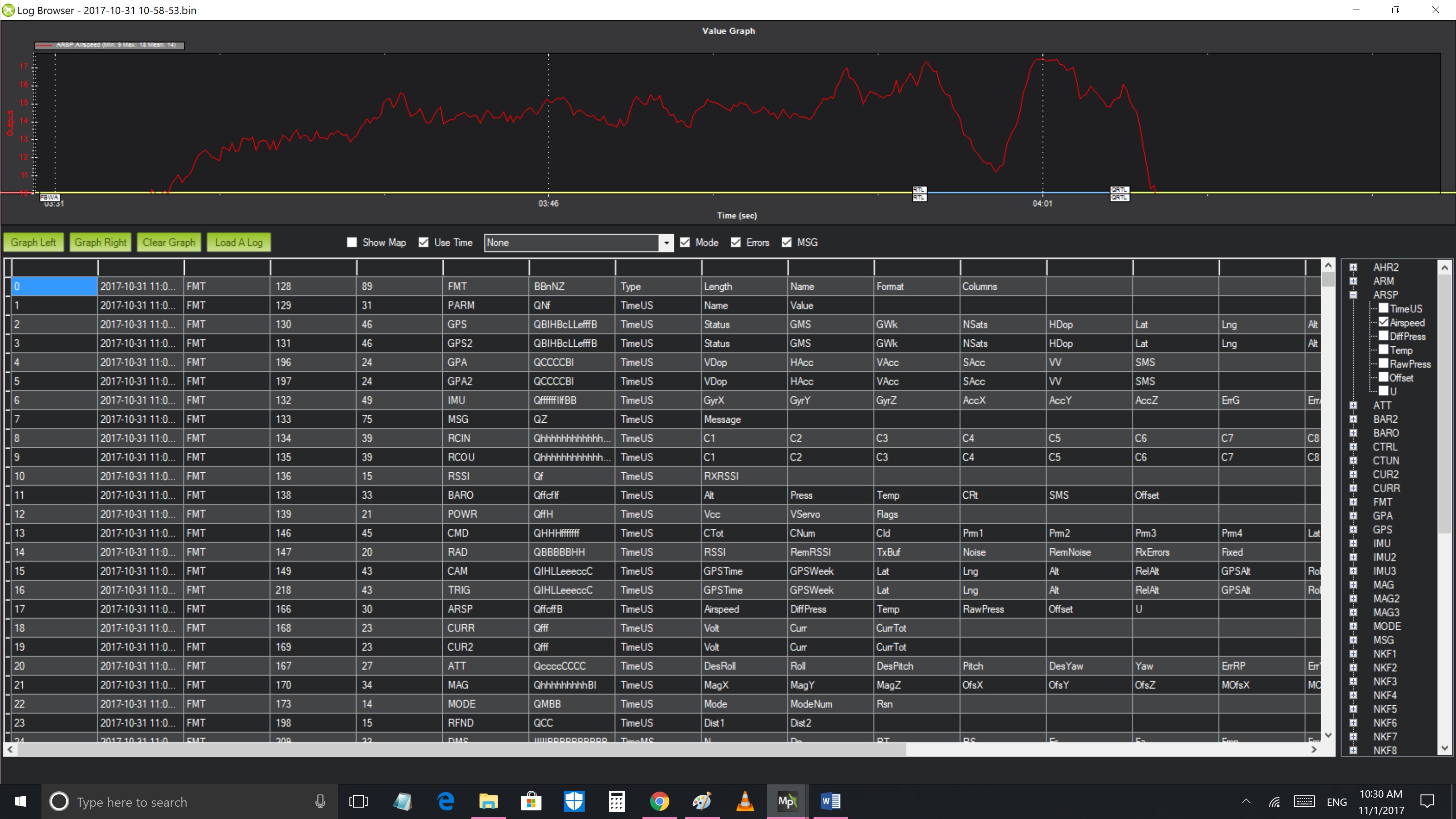Click table horizontal scrollbar thumb

pyautogui.click(x=461, y=749)
